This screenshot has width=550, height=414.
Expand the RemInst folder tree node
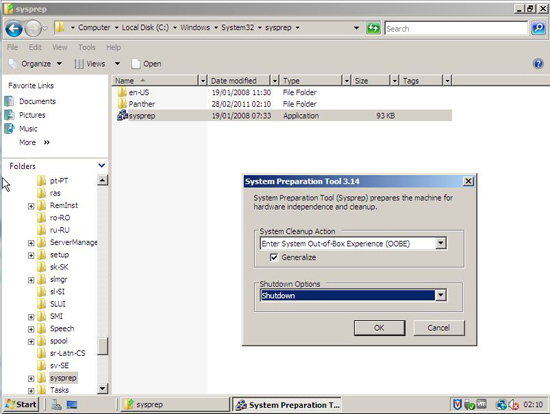31,206
